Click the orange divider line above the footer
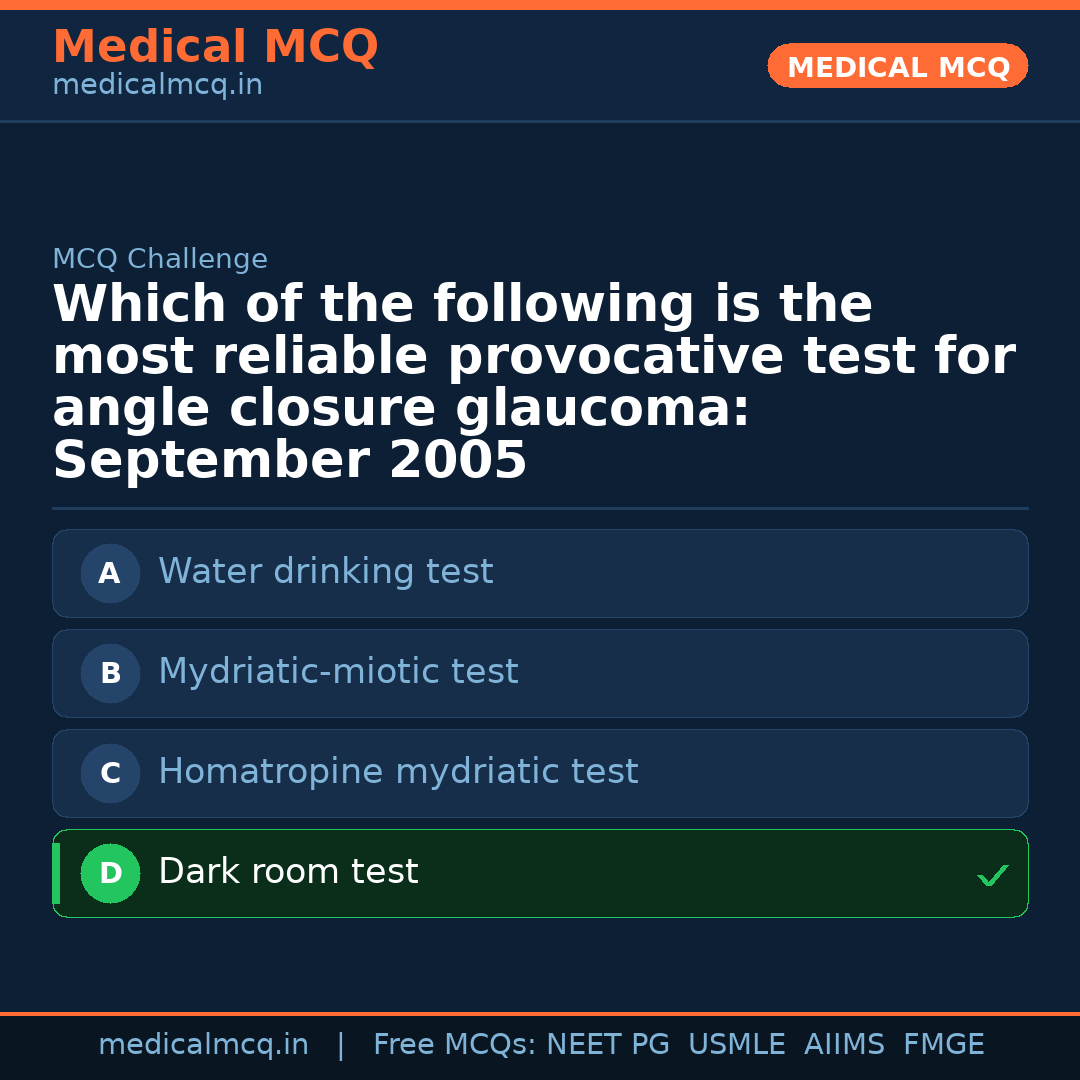The height and width of the screenshot is (1080, 1080). pyautogui.click(x=540, y=1012)
